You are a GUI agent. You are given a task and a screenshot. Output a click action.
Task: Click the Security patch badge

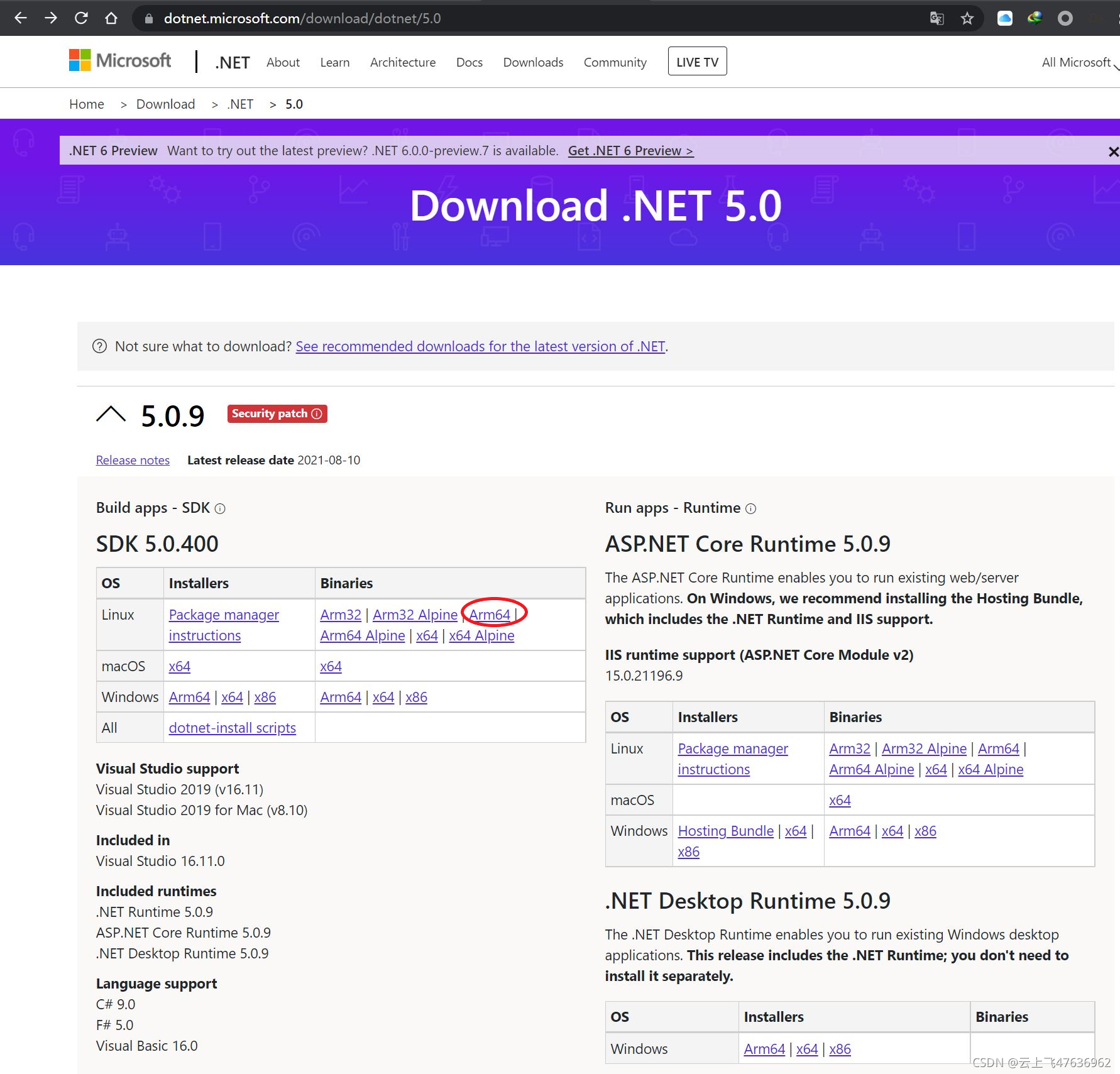(277, 414)
